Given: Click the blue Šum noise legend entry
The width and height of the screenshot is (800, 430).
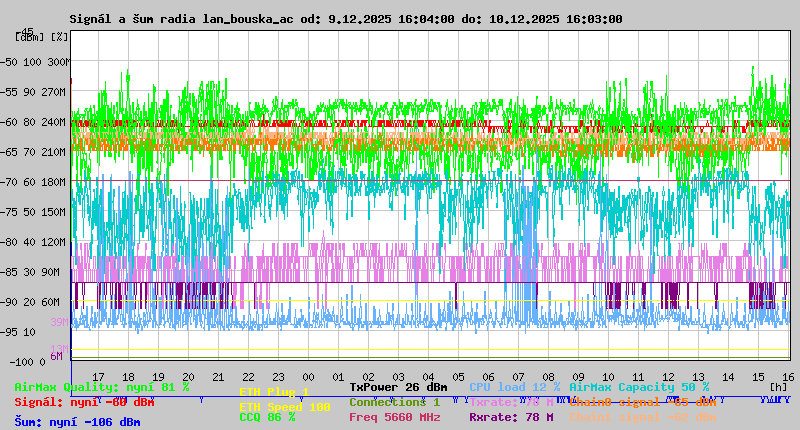Looking at the screenshot, I should point(76,422).
